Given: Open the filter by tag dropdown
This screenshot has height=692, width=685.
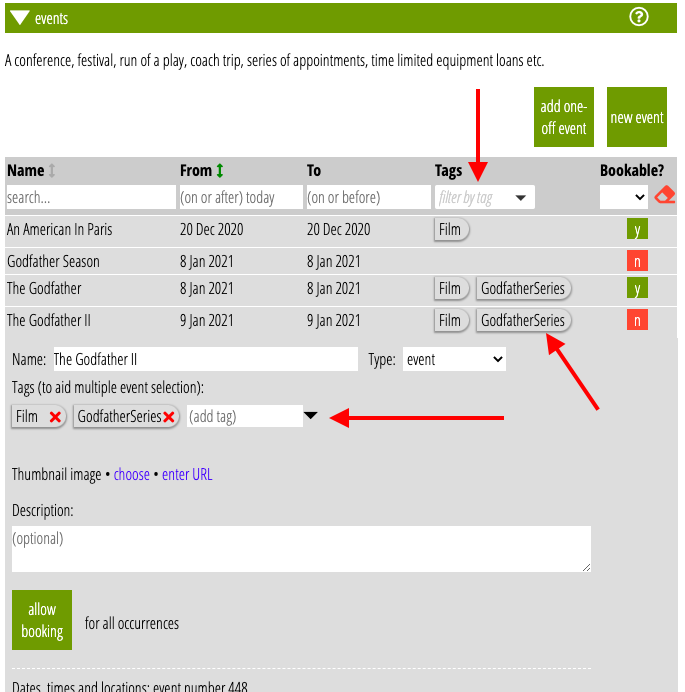Looking at the screenshot, I should click(485, 197).
